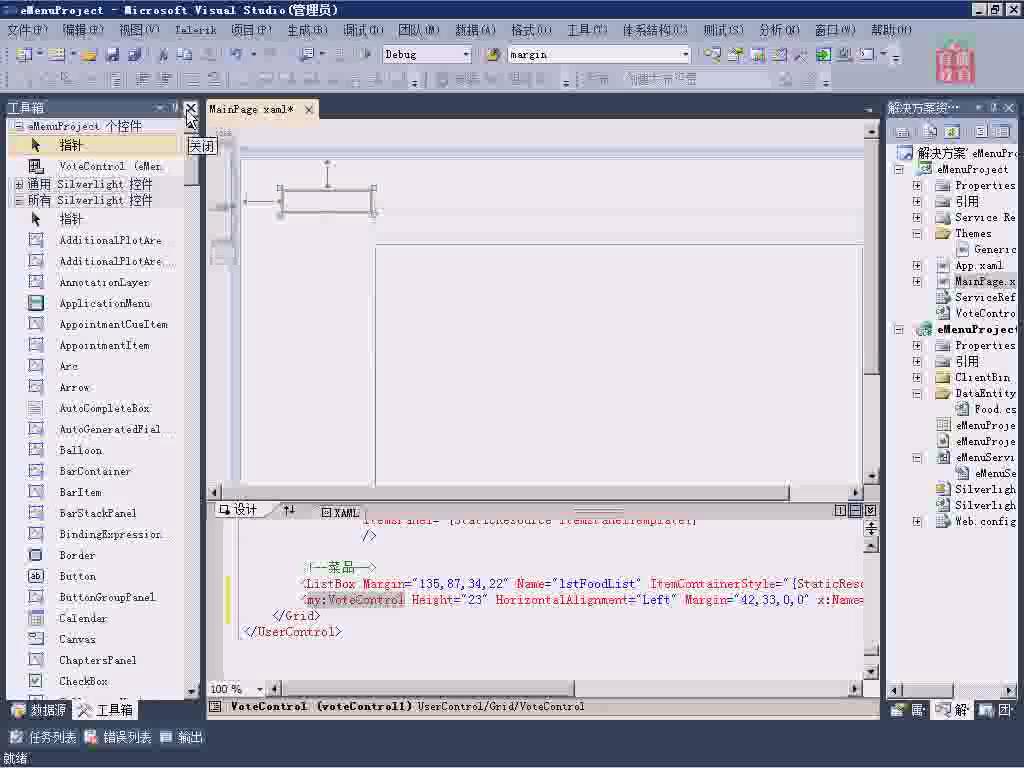This screenshot has height=768, width=1024.
Task: Open the Telerik menu
Action: [x=195, y=30]
